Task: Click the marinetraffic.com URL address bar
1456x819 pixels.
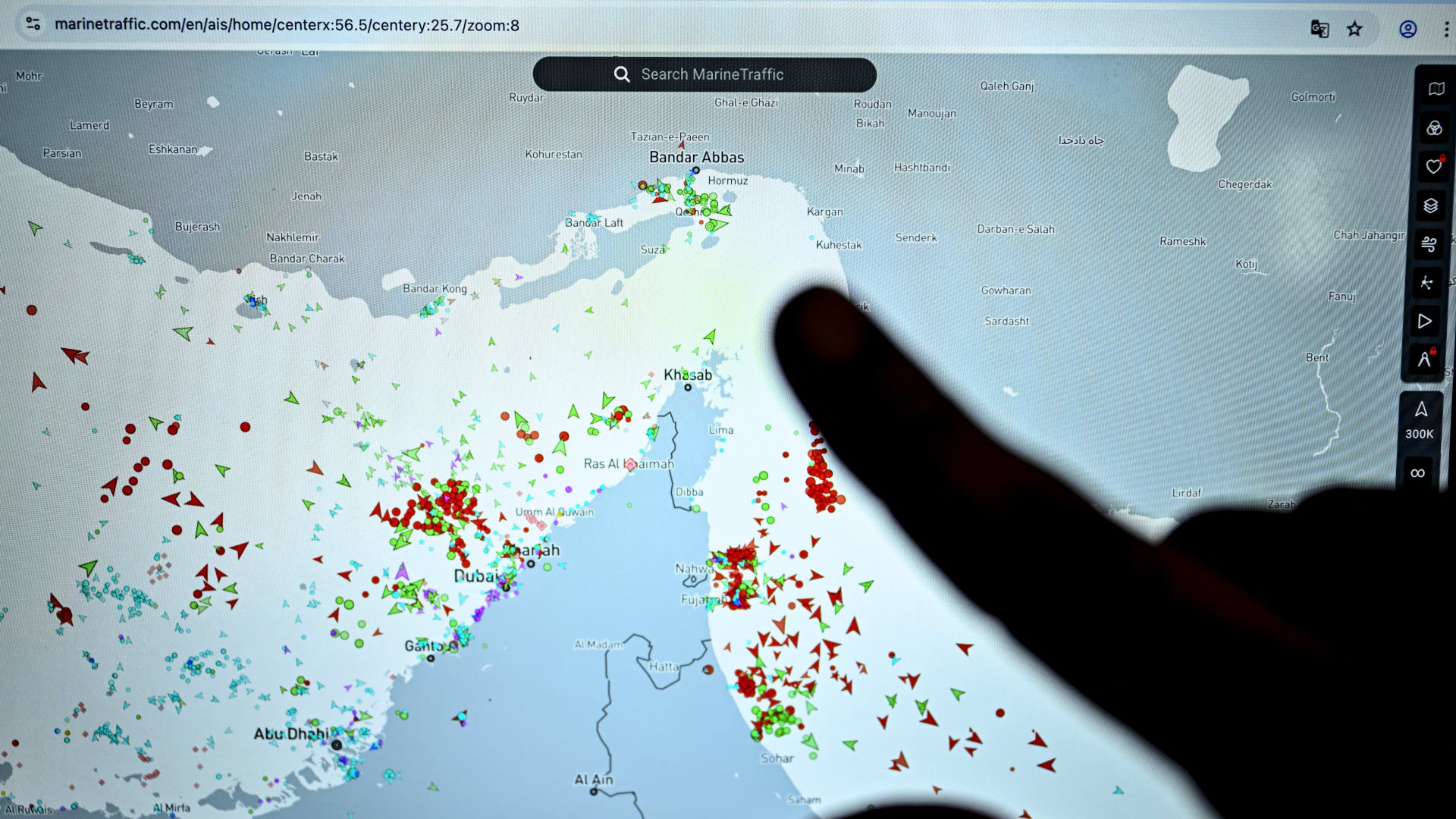Action: coord(287,25)
